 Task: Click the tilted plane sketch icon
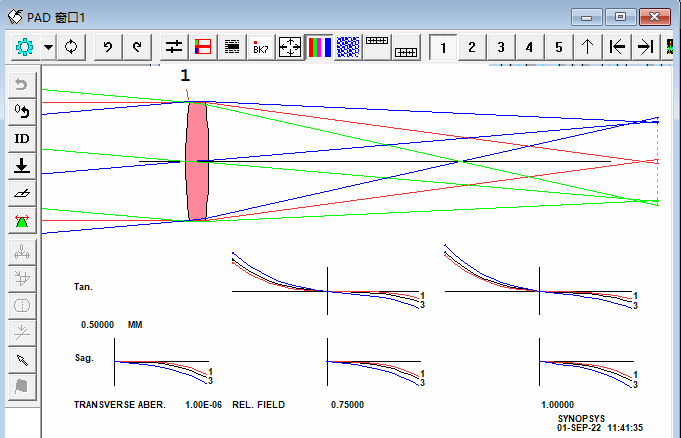click(22, 193)
